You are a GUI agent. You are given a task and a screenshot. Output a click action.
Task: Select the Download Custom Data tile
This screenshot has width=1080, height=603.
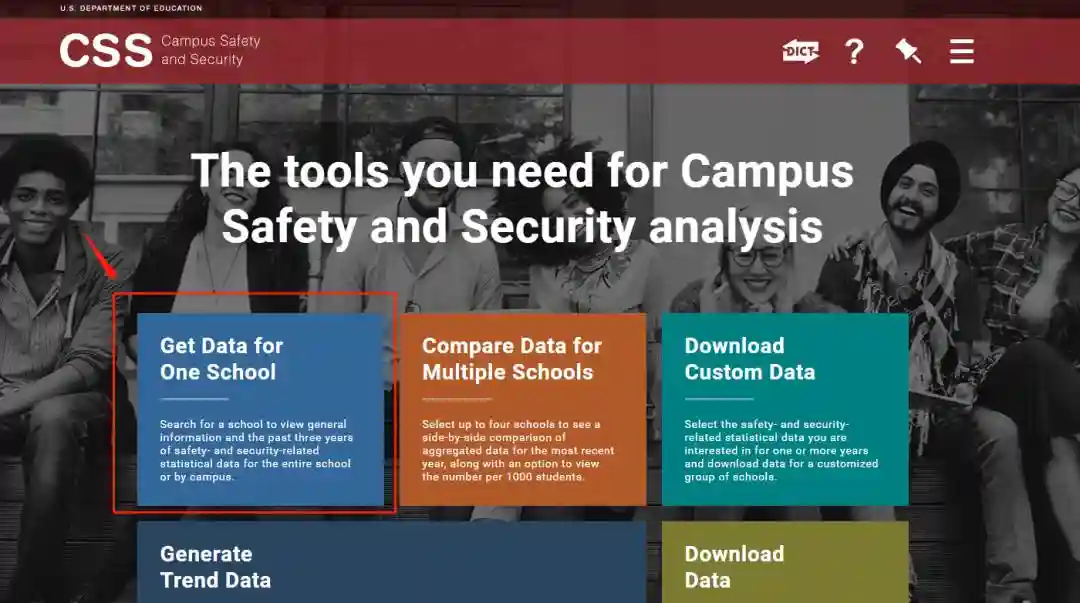[785, 409]
